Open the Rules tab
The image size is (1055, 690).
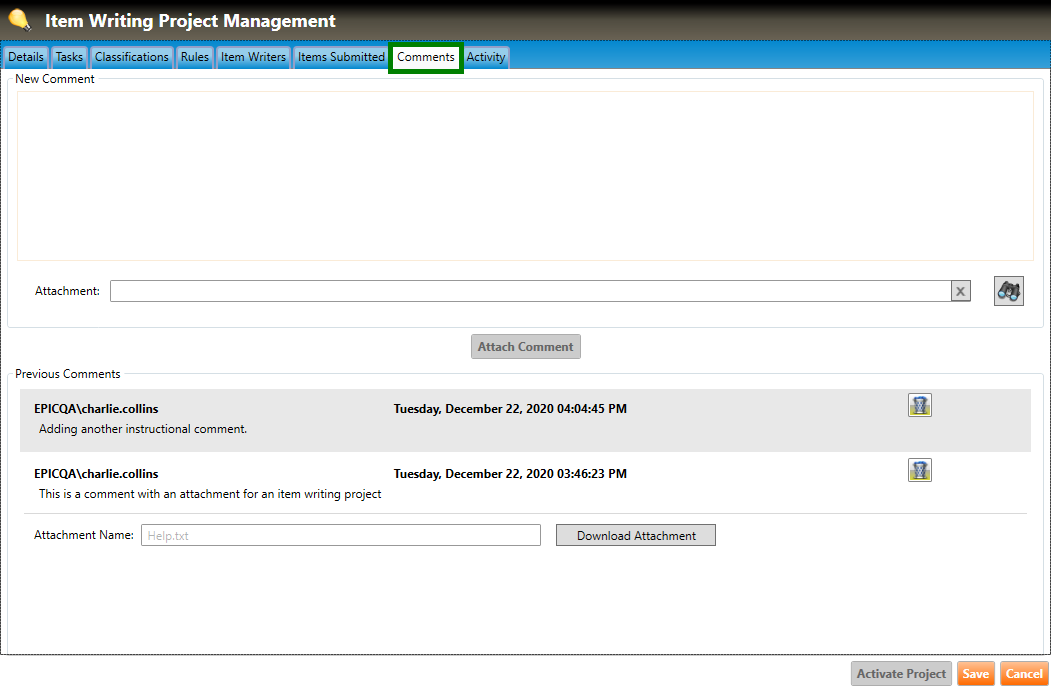[194, 57]
